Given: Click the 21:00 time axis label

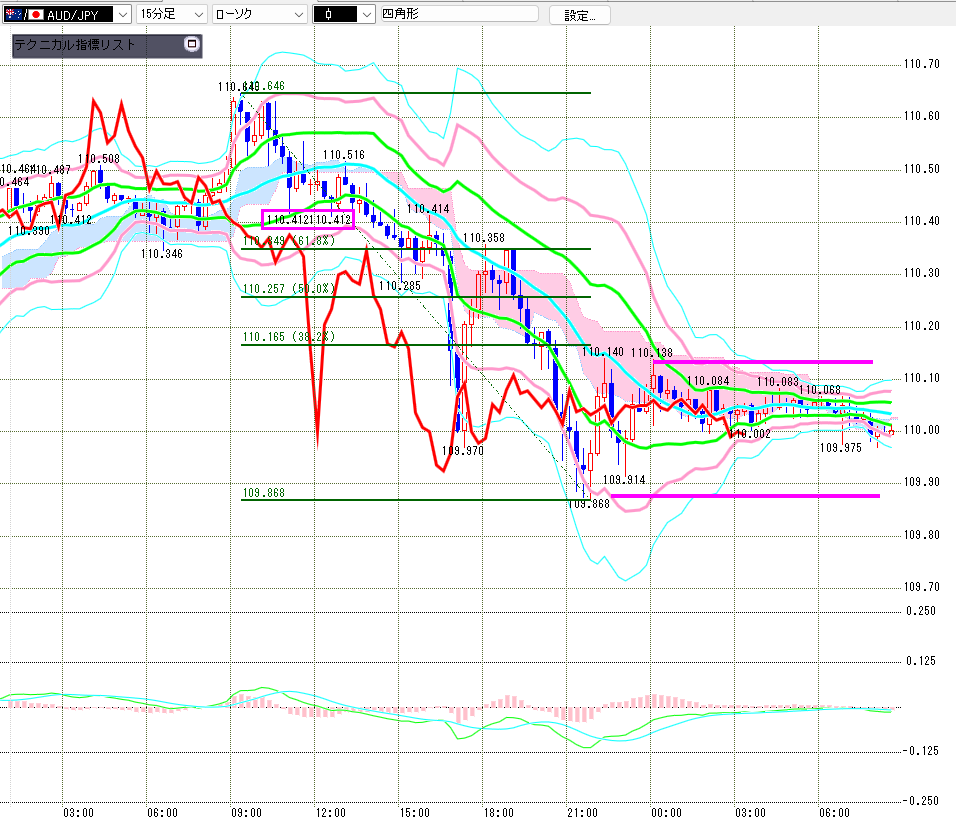Looking at the screenshot, I should pos(582,813).
